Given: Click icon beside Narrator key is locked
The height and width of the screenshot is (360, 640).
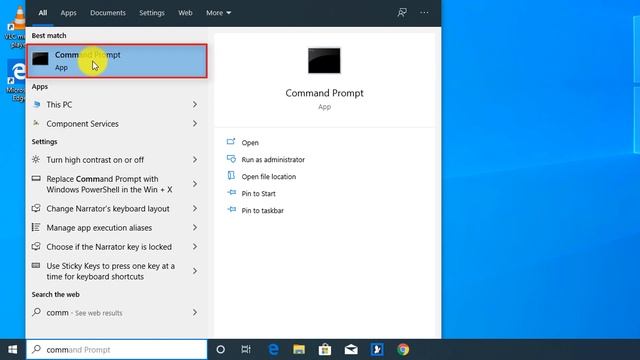Looking at the screenshot, I should pos(36,246).
